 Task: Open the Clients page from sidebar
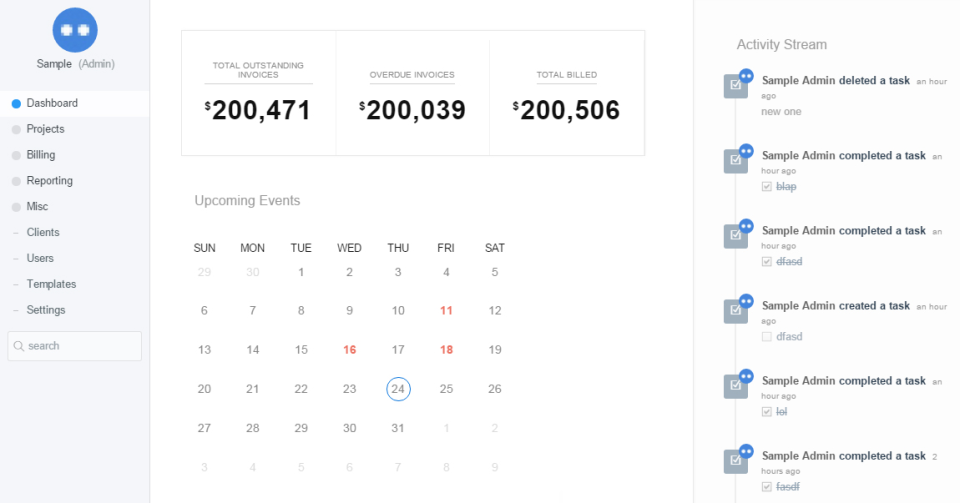pos(43,232)
